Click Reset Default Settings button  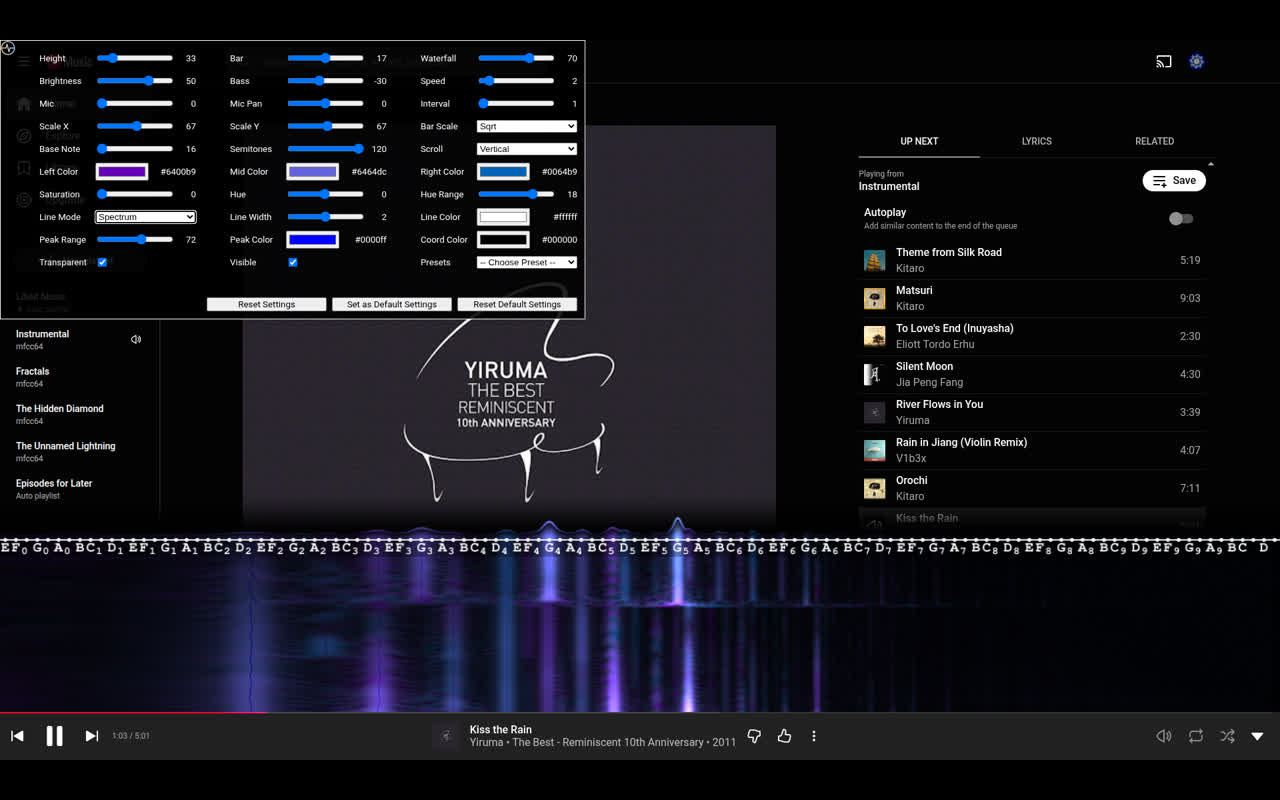517,304
